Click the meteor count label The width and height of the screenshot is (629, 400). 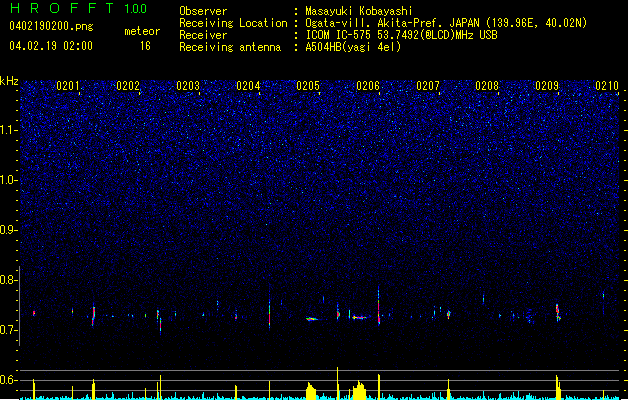click(142, 31)
